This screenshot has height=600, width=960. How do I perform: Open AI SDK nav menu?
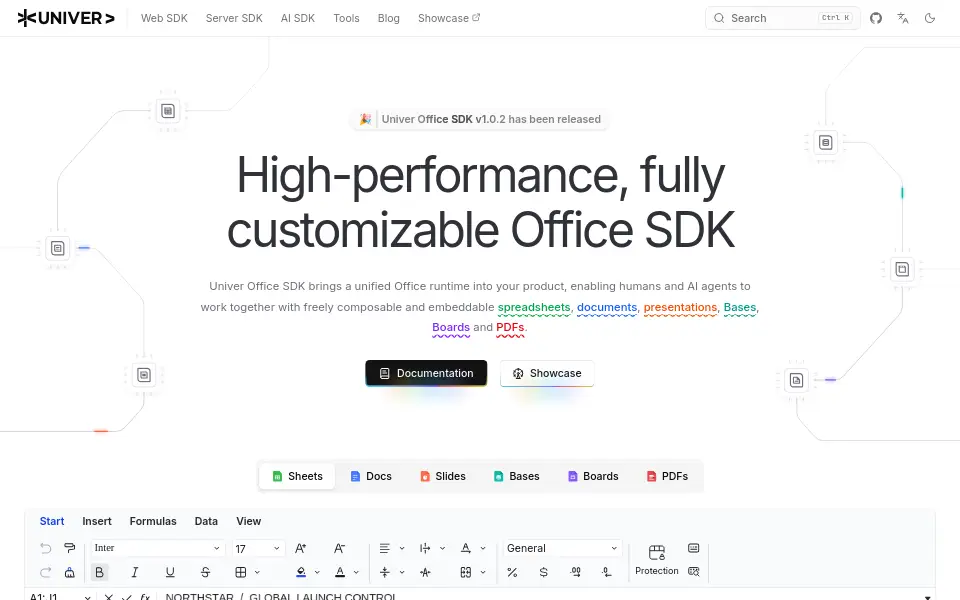click(298, 18)
